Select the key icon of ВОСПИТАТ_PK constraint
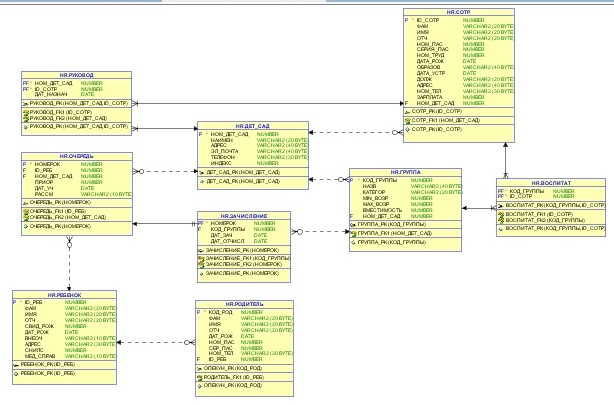The image size is (614, 405). (501, 206)
